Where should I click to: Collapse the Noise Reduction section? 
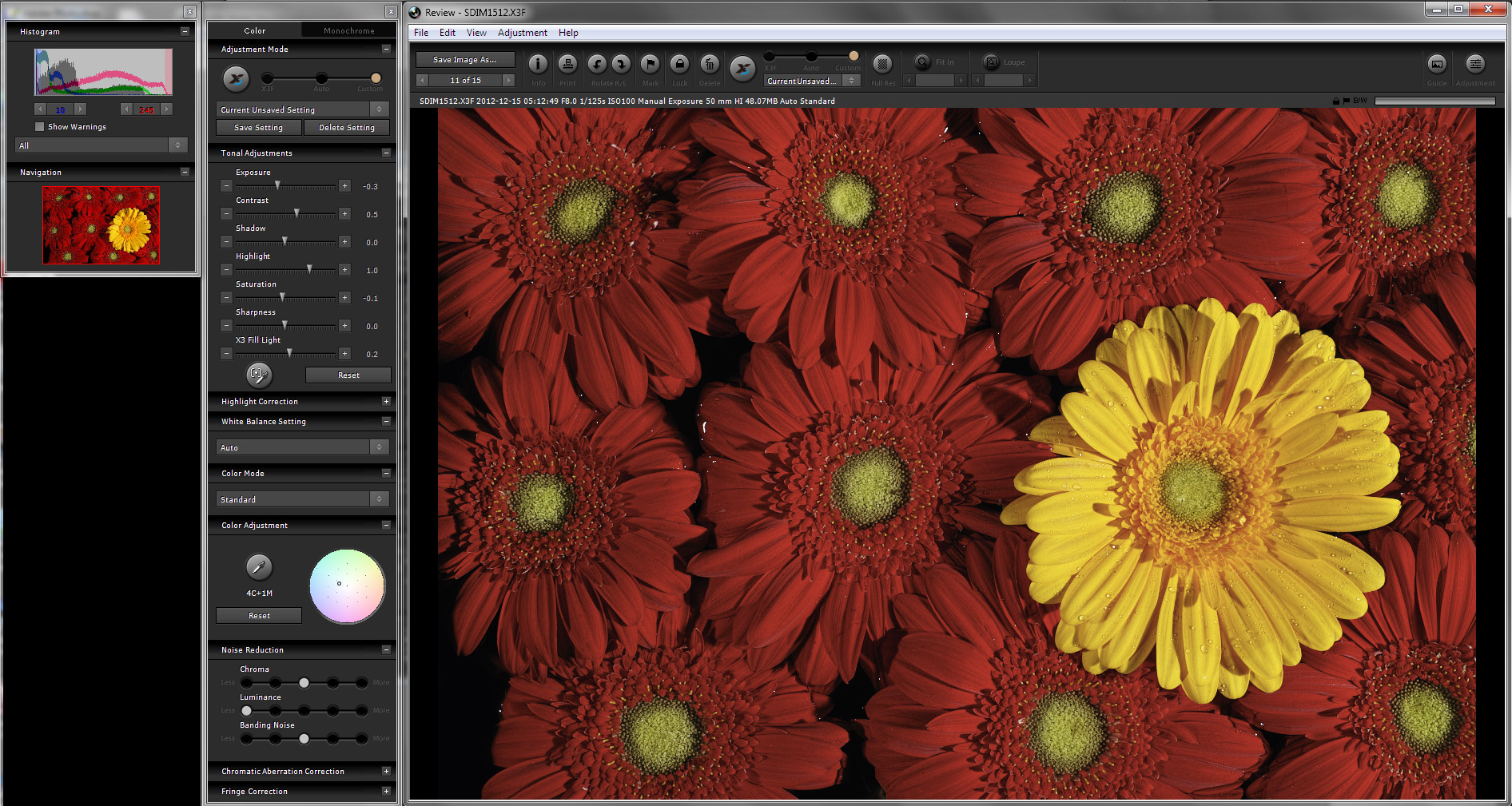pyautogui.click(x=386, y=650)
